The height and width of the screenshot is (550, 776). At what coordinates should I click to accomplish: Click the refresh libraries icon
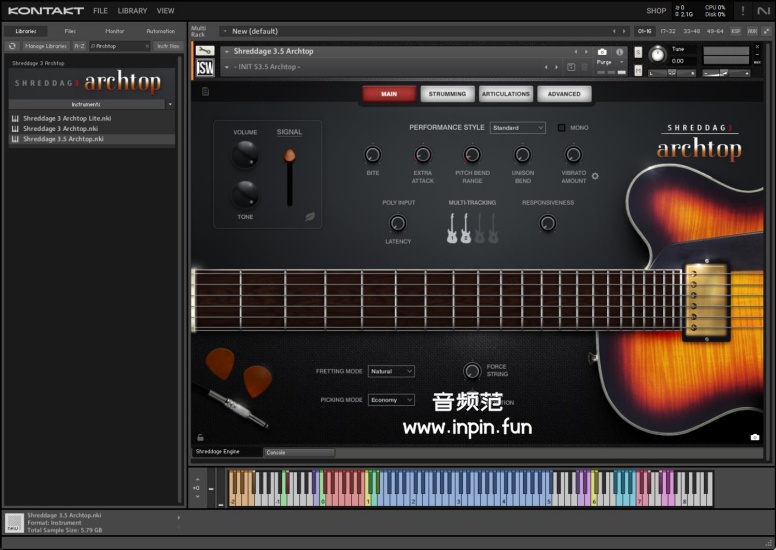pos(13,46)
